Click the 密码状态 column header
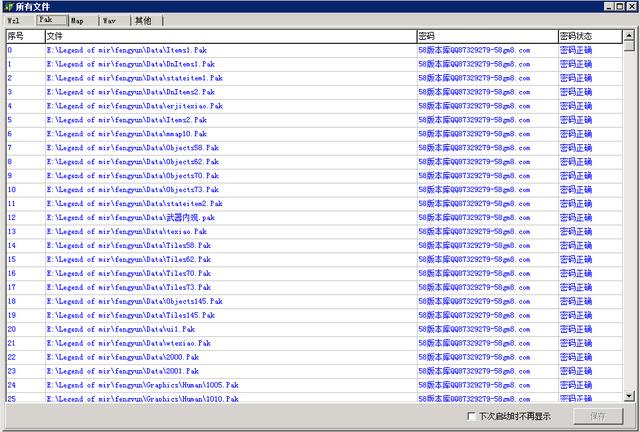Viewport: 640px width, 432px height. (x=588, y=36)
